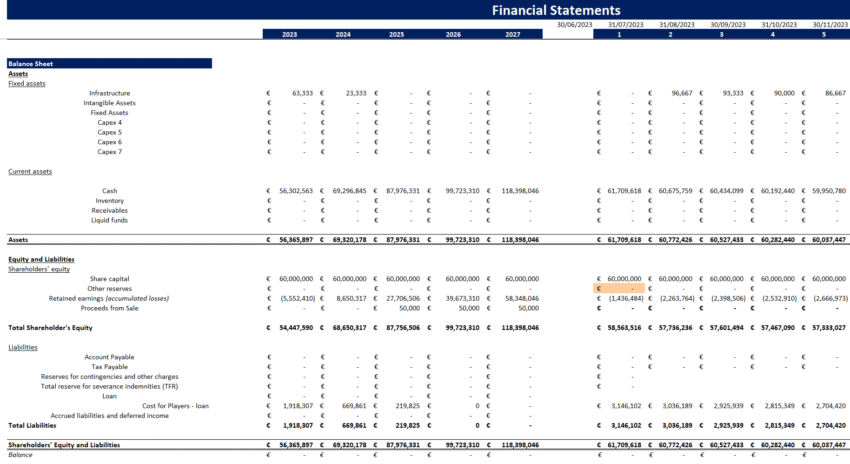The height and width of the screenshot is (464, 850).
Task: Select the 30/09/2023 date cell
Action: (x=728, y=25)
